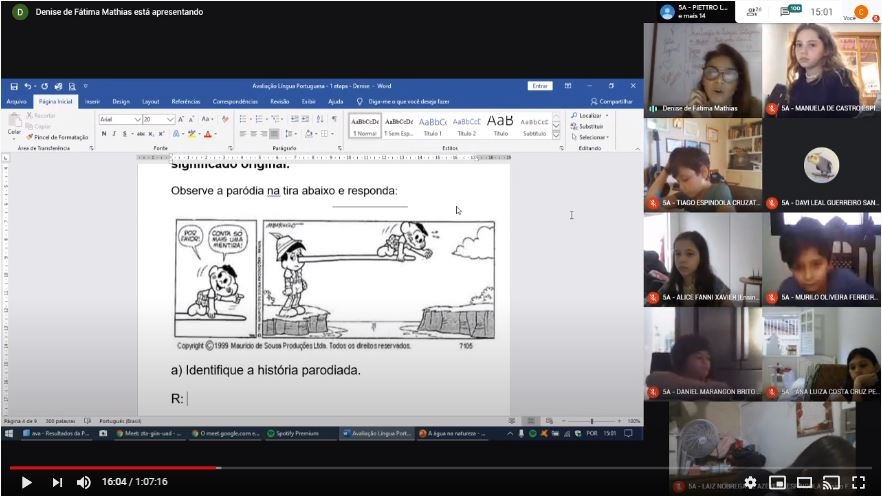882x496 pixels.
Task: Click the multilevel list icon
Action: (x=277, y=119)
